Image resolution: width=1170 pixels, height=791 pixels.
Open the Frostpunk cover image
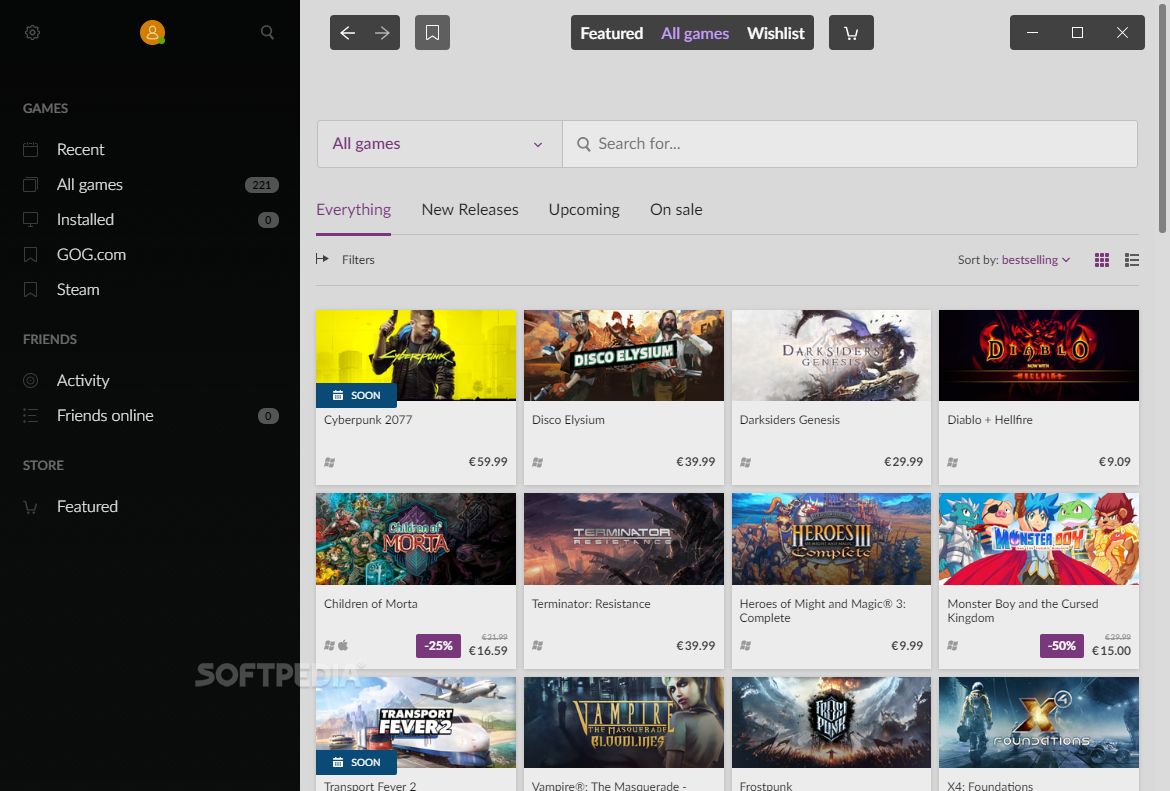pyautogui.click(x=831, y=722)
